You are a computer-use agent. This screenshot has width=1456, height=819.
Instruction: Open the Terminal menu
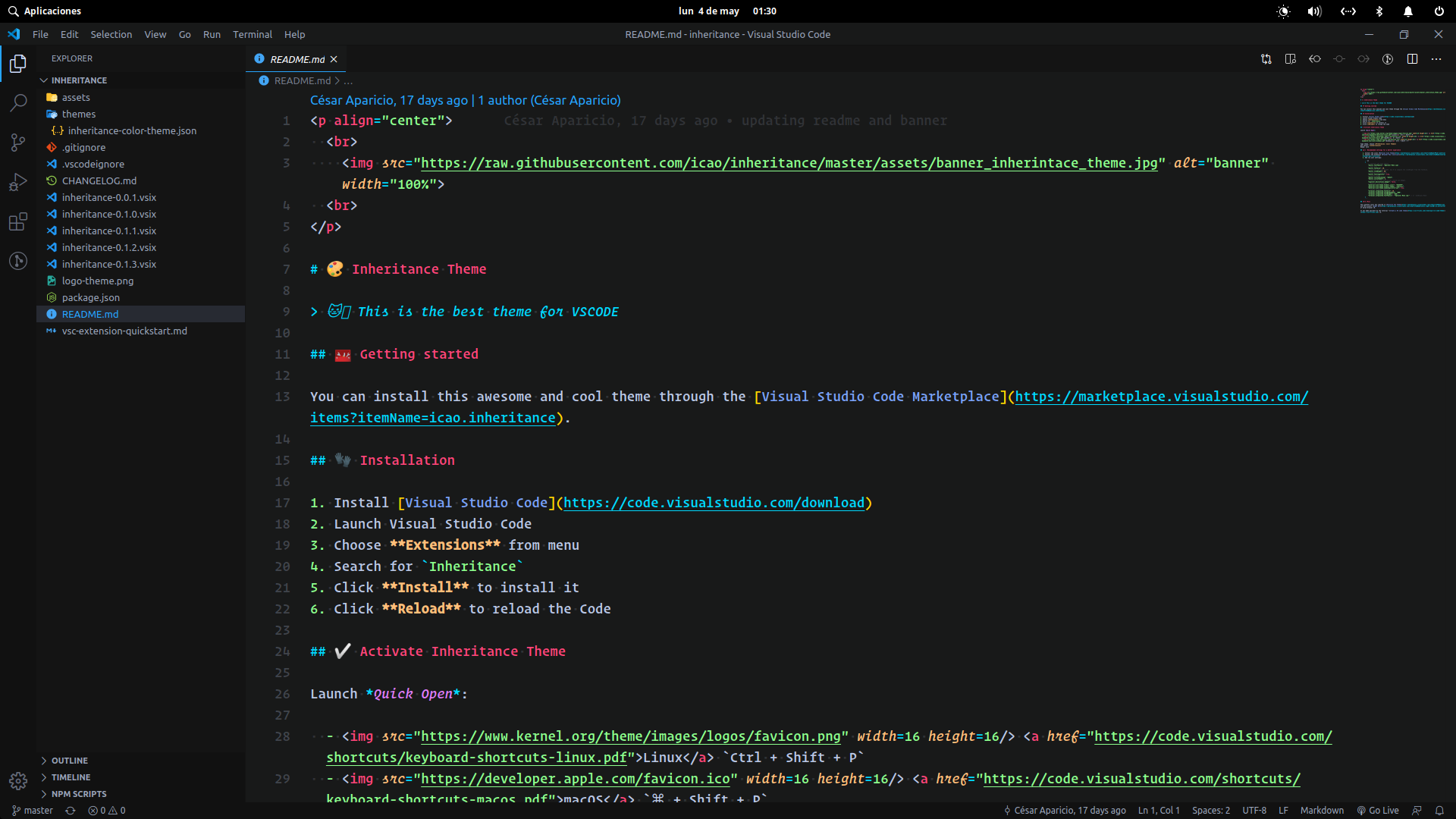click(252, 34)
